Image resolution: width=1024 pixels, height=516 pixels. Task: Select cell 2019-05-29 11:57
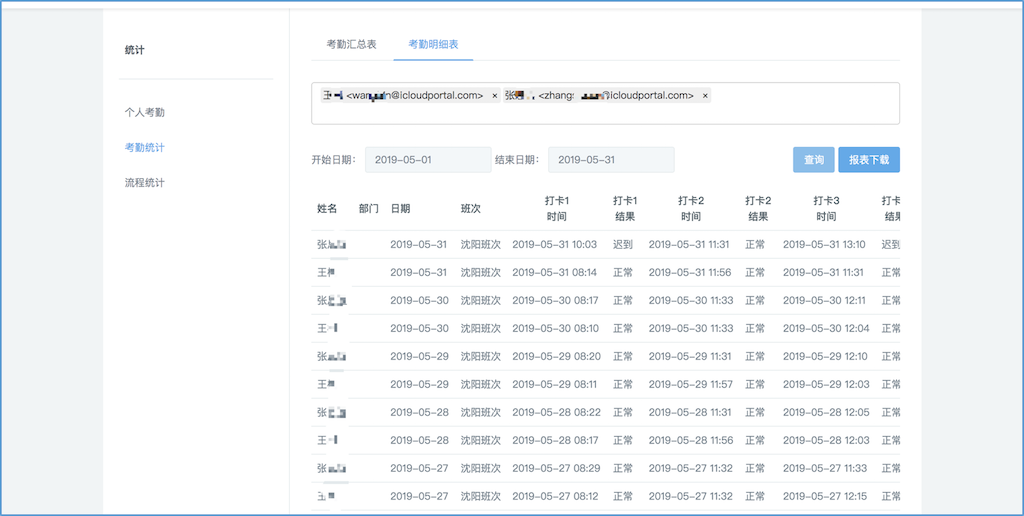[x=690, y=385]
